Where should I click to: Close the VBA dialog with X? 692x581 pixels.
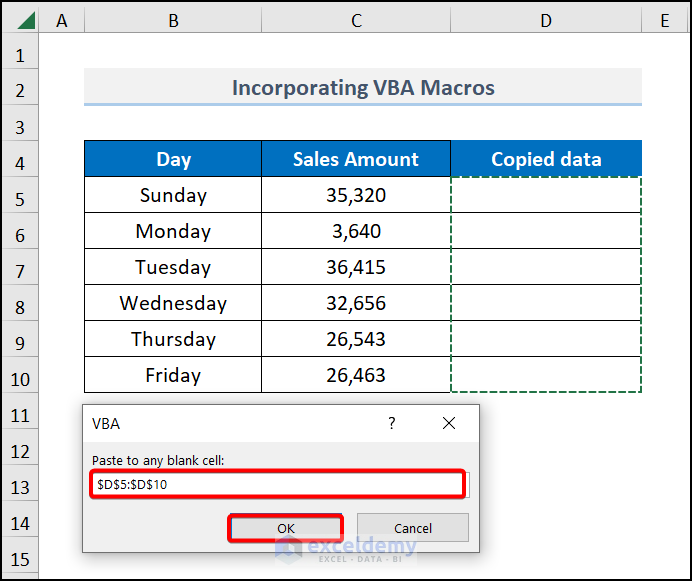click(449, 423)
